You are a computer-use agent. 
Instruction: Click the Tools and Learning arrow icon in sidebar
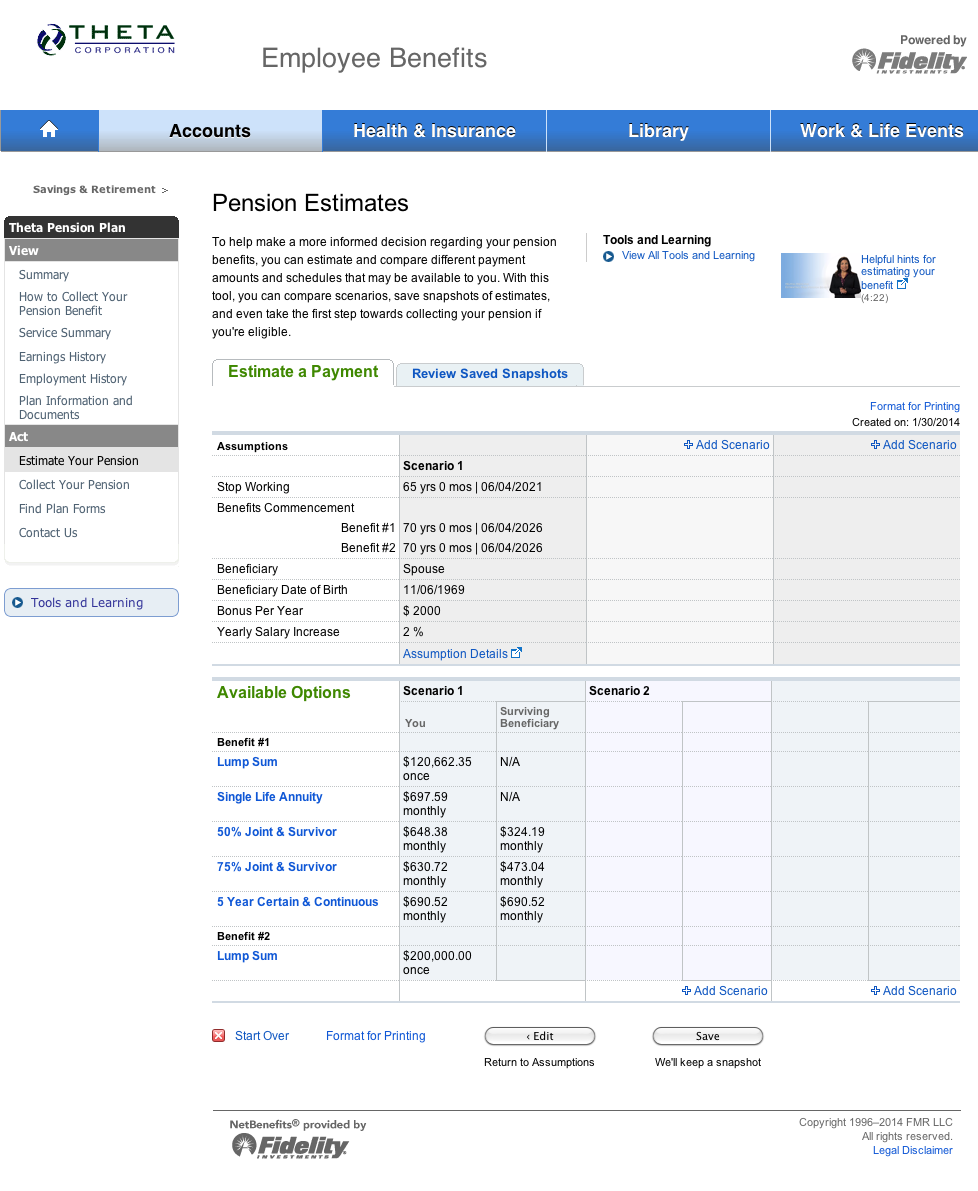click(18, 603)
